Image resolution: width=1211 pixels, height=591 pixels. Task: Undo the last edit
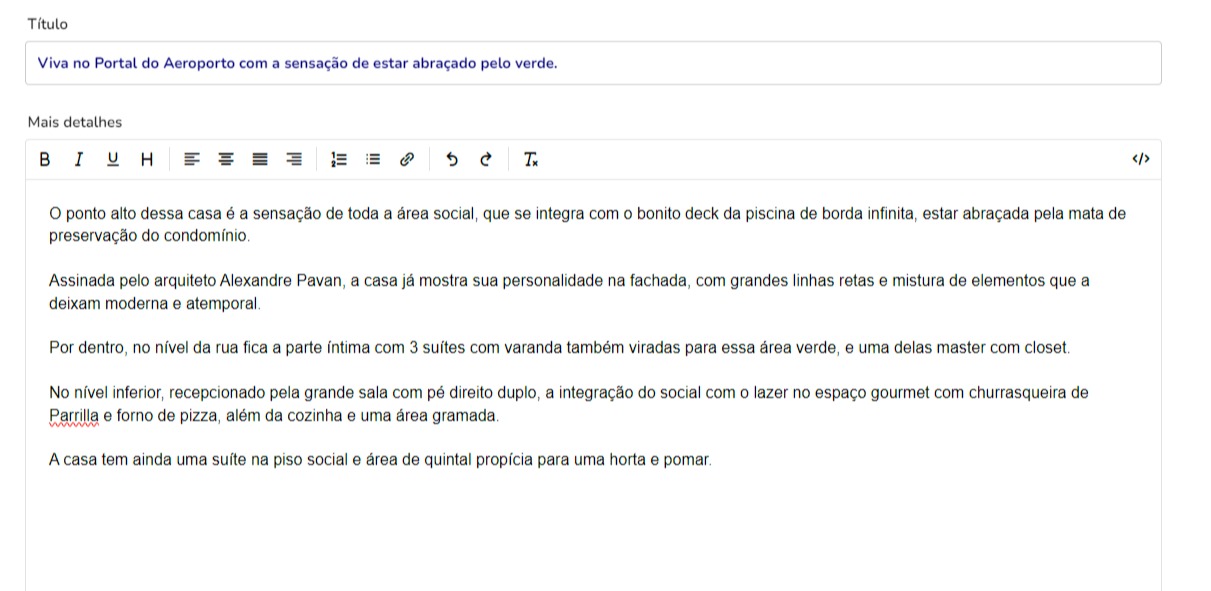(452, 159)
